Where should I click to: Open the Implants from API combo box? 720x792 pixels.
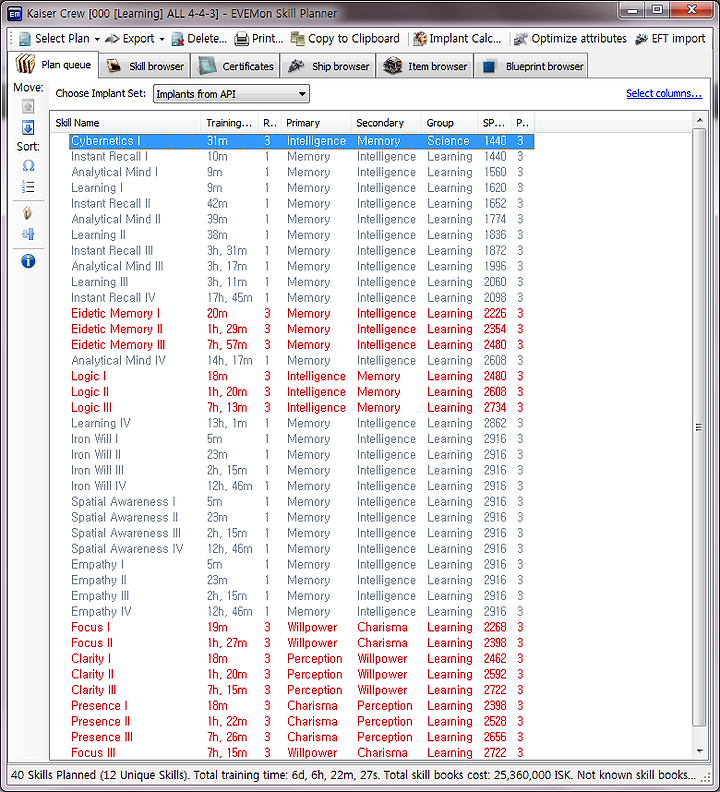[x=231, y=94]
